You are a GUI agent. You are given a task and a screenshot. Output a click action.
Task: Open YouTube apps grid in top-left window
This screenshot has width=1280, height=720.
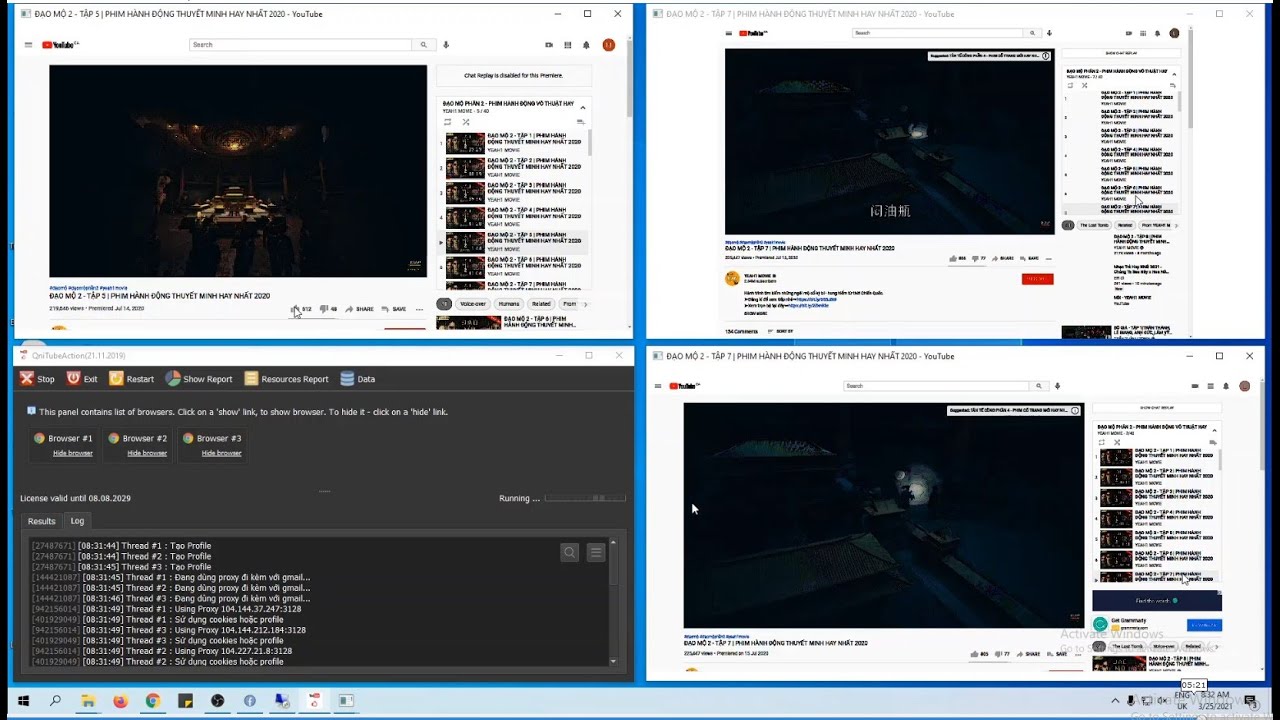(568, 45)
